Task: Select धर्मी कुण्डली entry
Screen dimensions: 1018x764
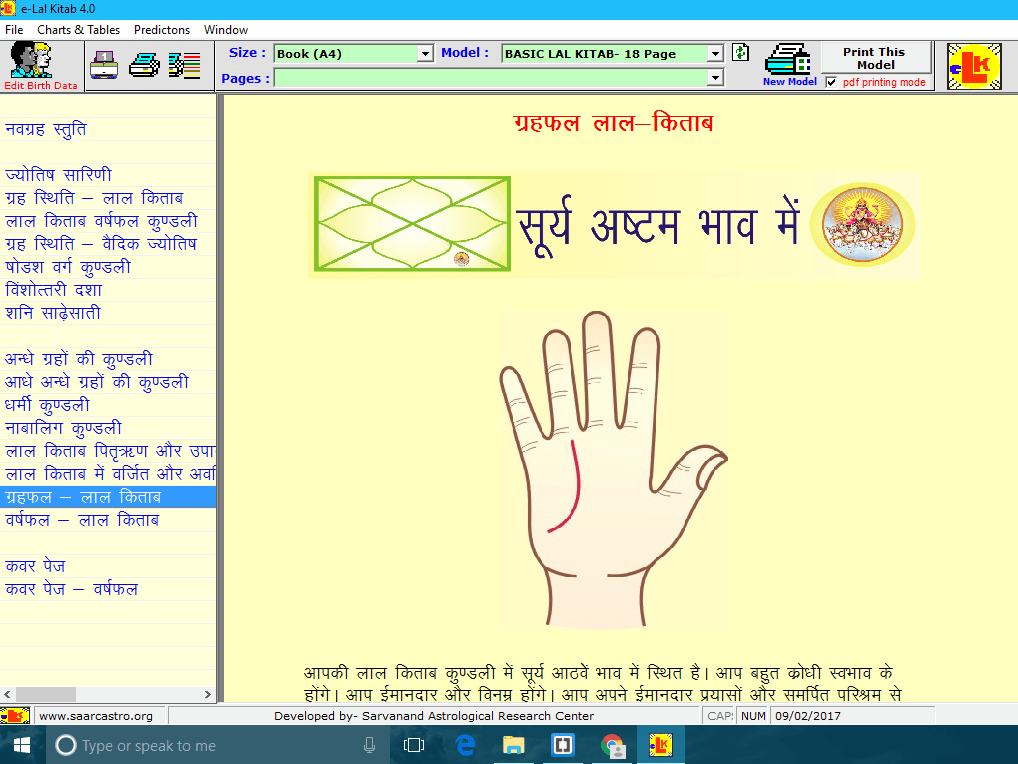Action: click(x=47, y=406)
